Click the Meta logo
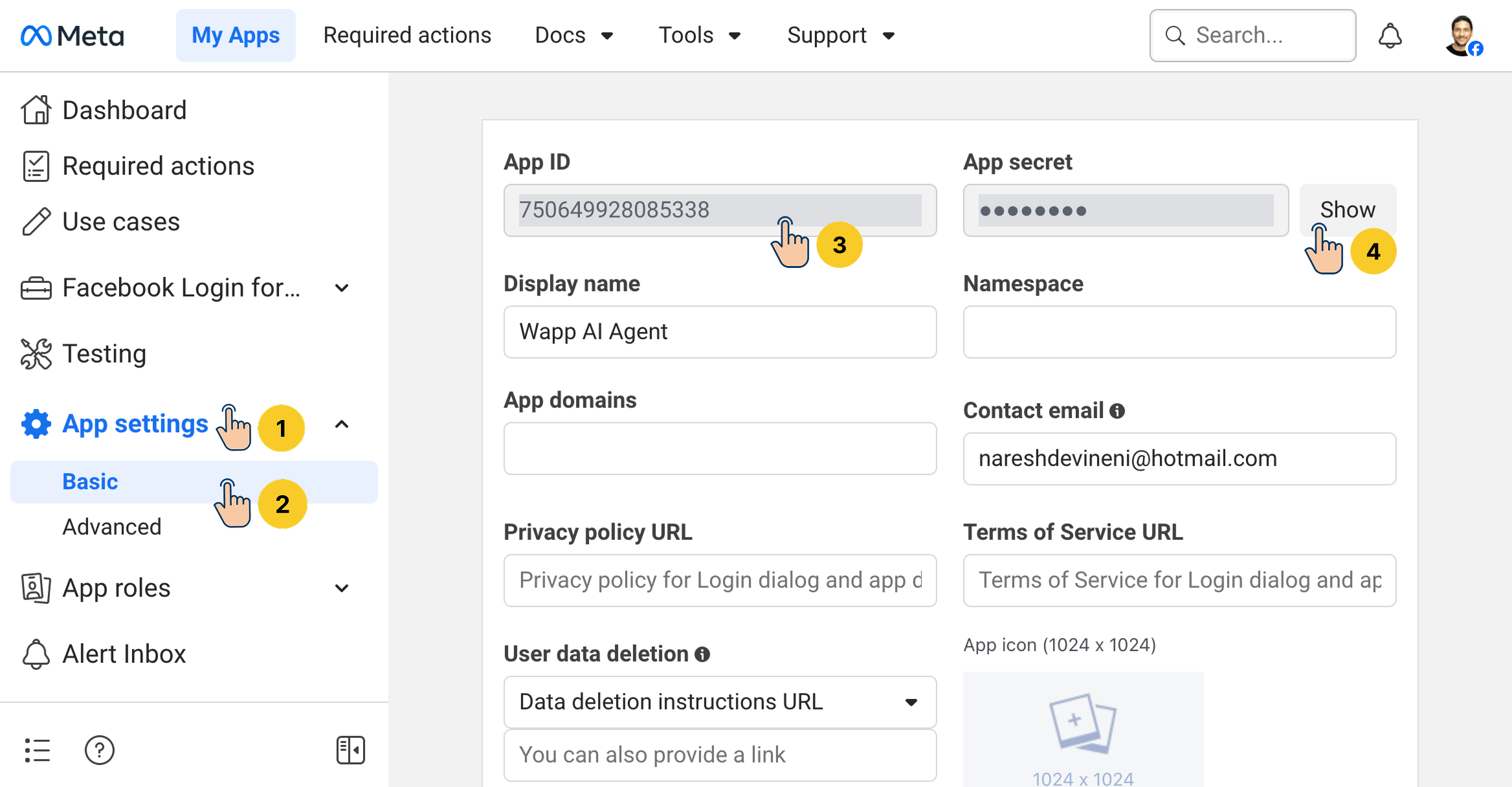 click(x=72, y=36)
